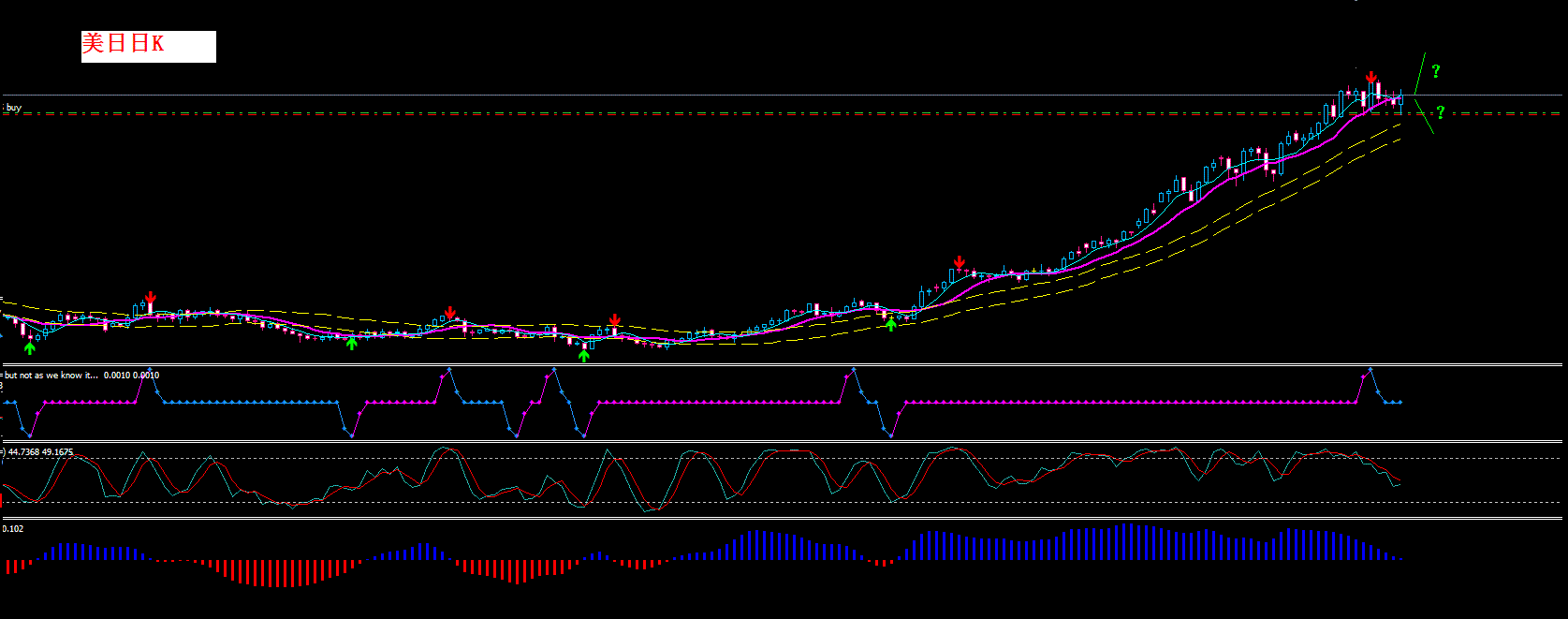Select the buy order line label
The image size is (1568, 619).
pos(13,108)
